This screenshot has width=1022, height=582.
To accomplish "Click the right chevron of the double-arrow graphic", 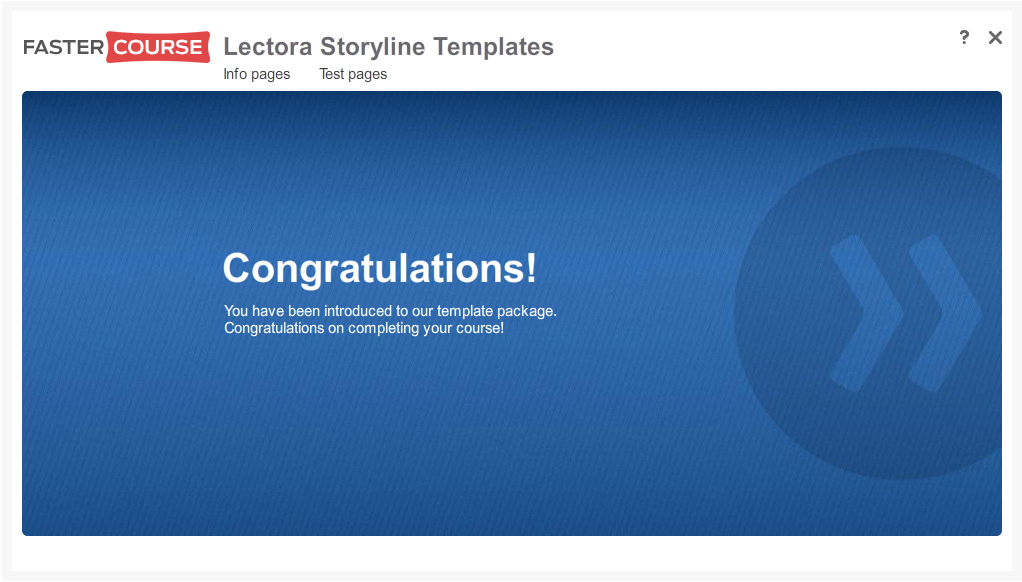I will pyautogui.click(x=945, y=313).
